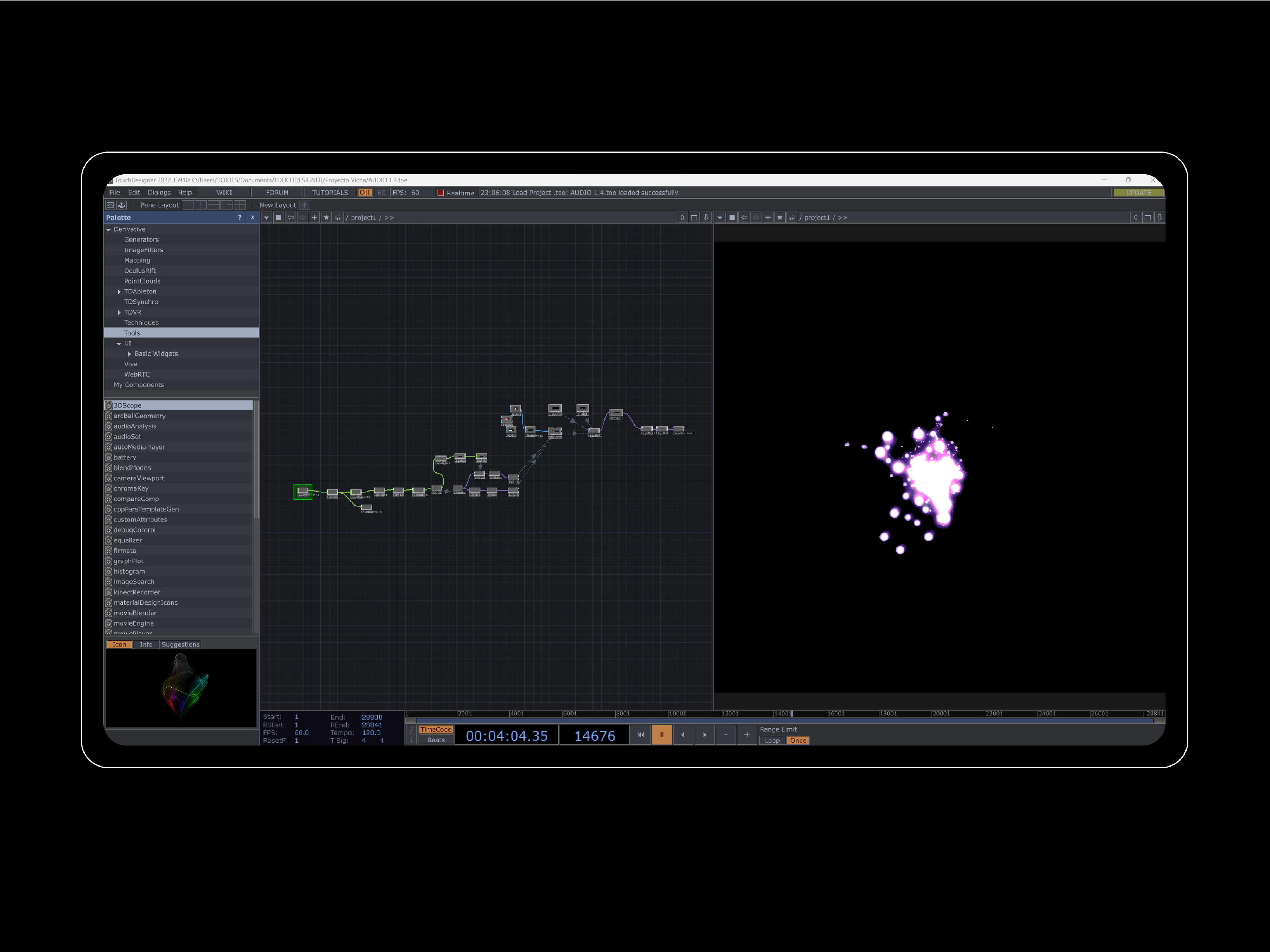
Task: Click the Palette list scrollbar
Action: [x=256, y=459]
